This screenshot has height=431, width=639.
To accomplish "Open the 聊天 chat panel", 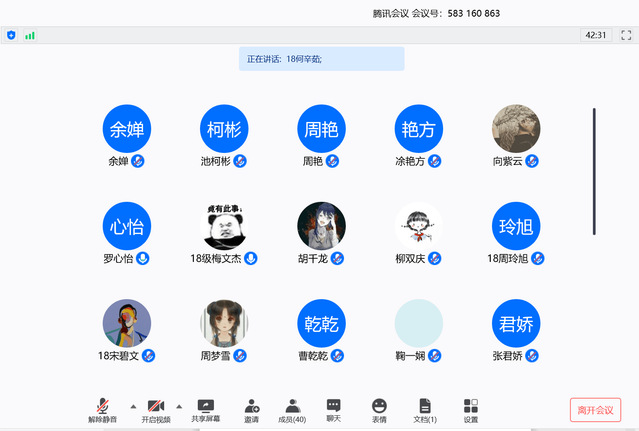I will point(333,406).
